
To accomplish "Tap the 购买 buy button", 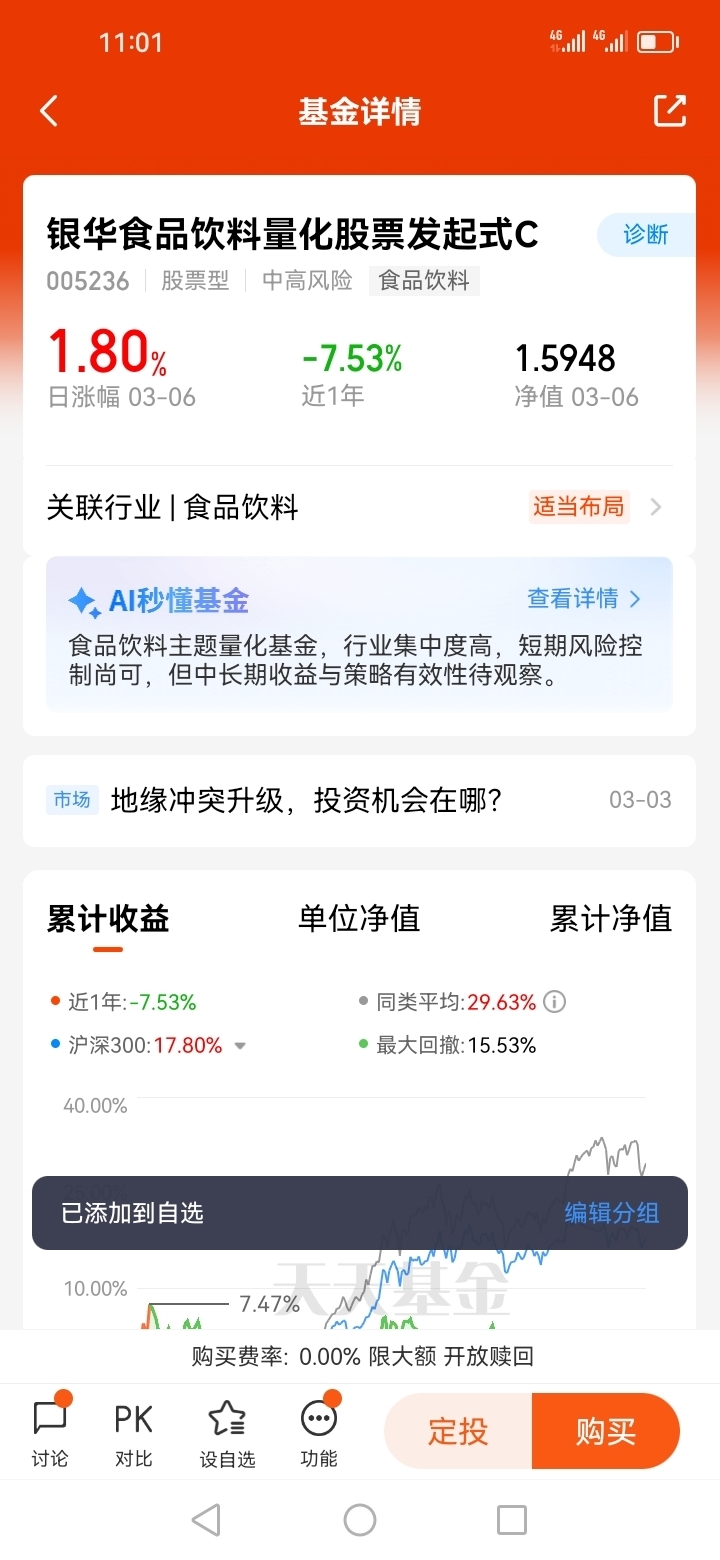I will pos(606,1431).
